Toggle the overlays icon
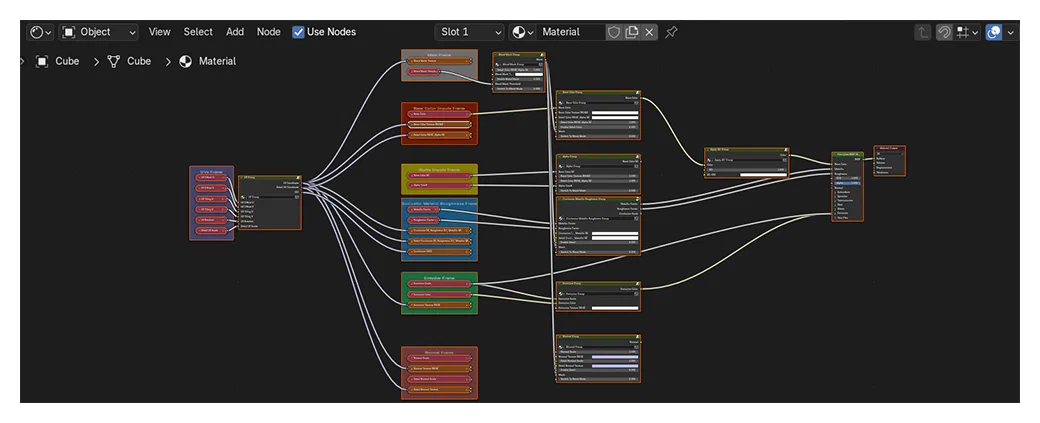The image size is (1040, 423). 994,32
